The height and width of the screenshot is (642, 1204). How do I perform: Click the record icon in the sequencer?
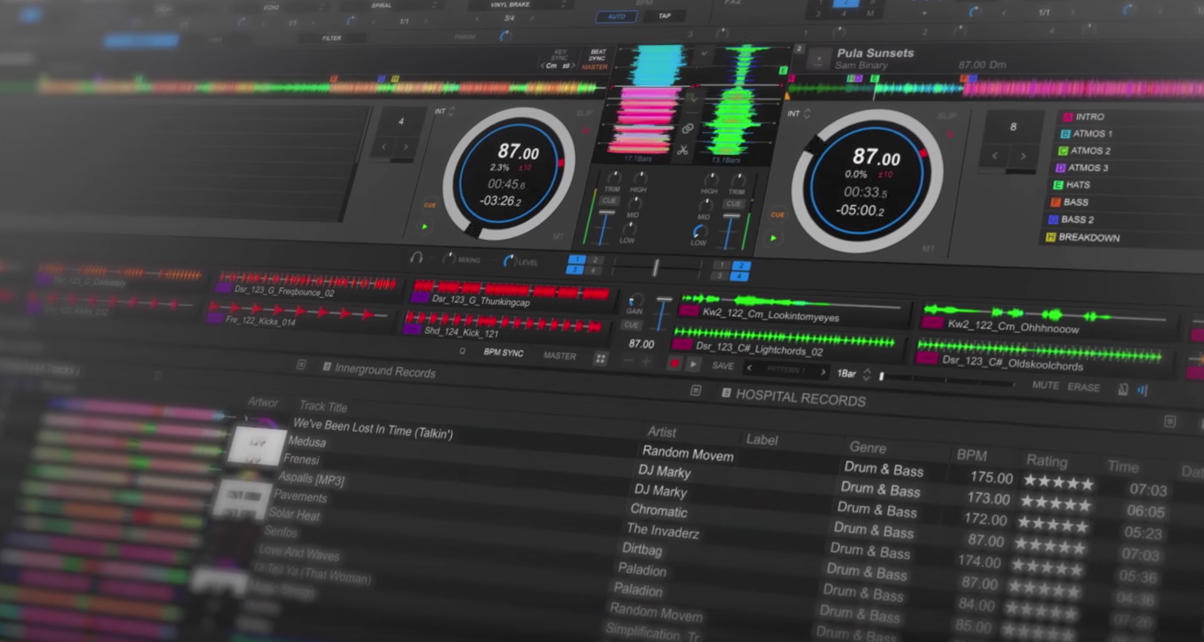click(x=674, y=364)
